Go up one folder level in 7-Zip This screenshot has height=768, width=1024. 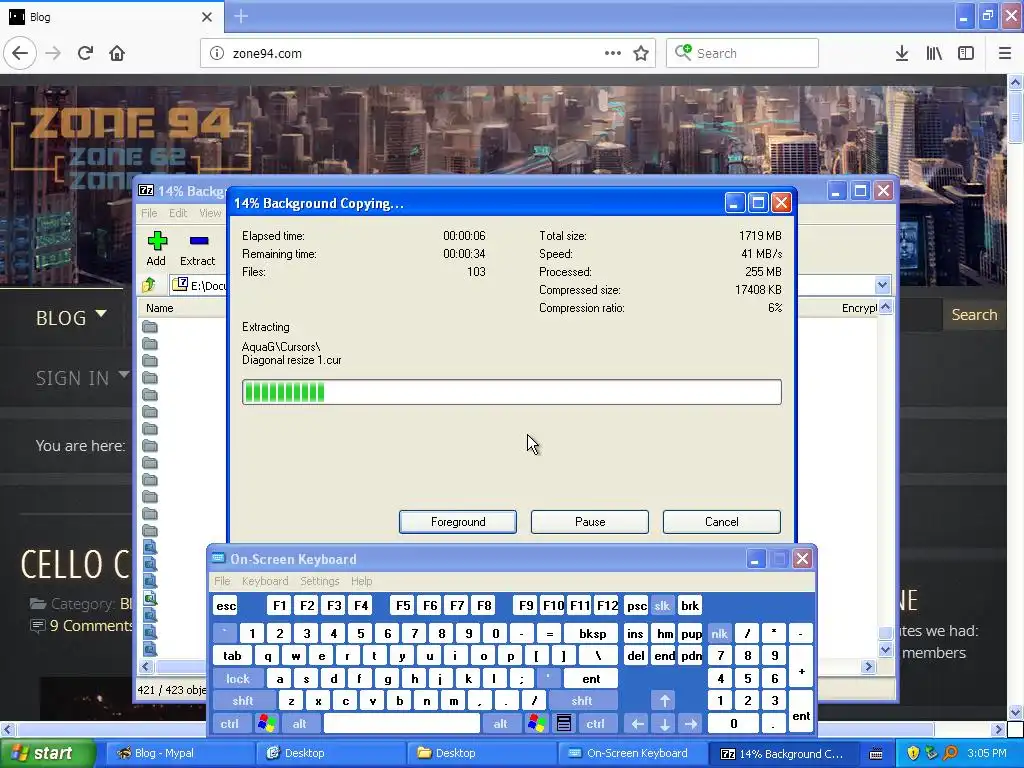pyautogui.click(x=149, y=285)
